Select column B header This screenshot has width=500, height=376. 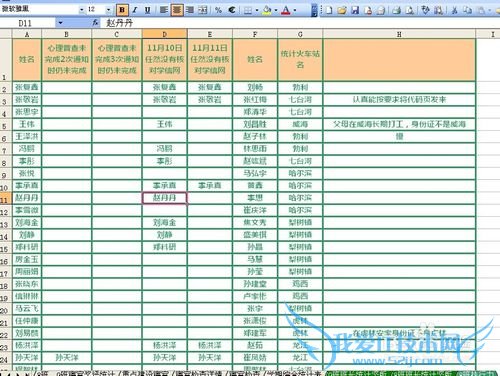67,34
